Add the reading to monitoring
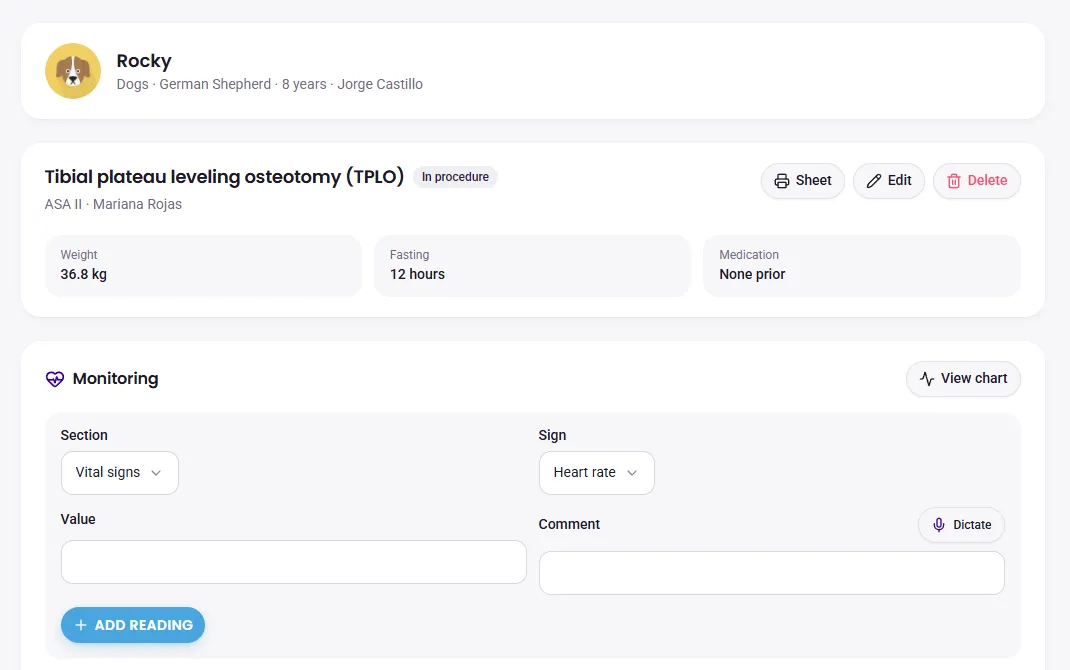1070x670 pixels. (x=132, y=625)
